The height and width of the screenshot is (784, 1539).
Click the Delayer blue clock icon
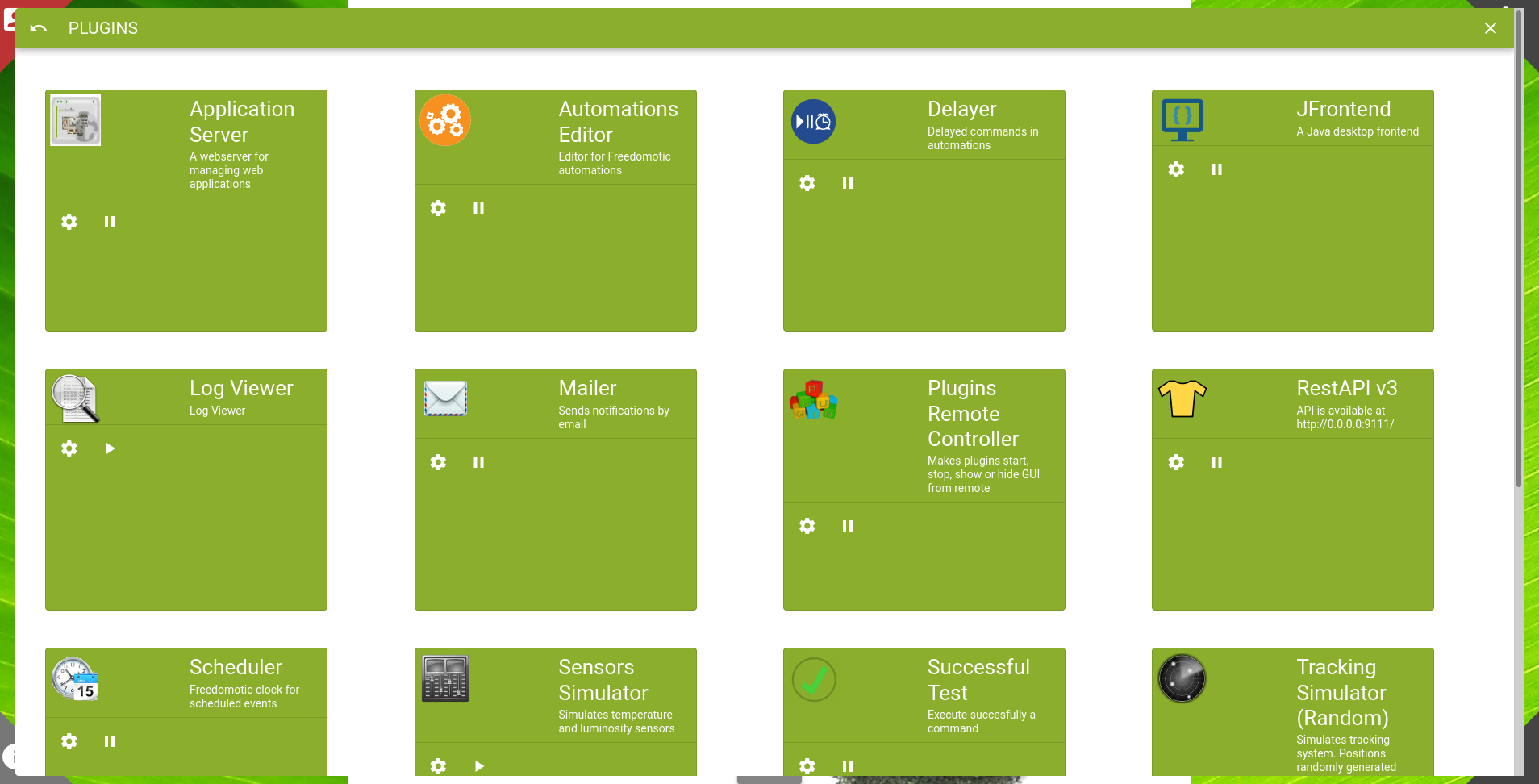(813, 122)
